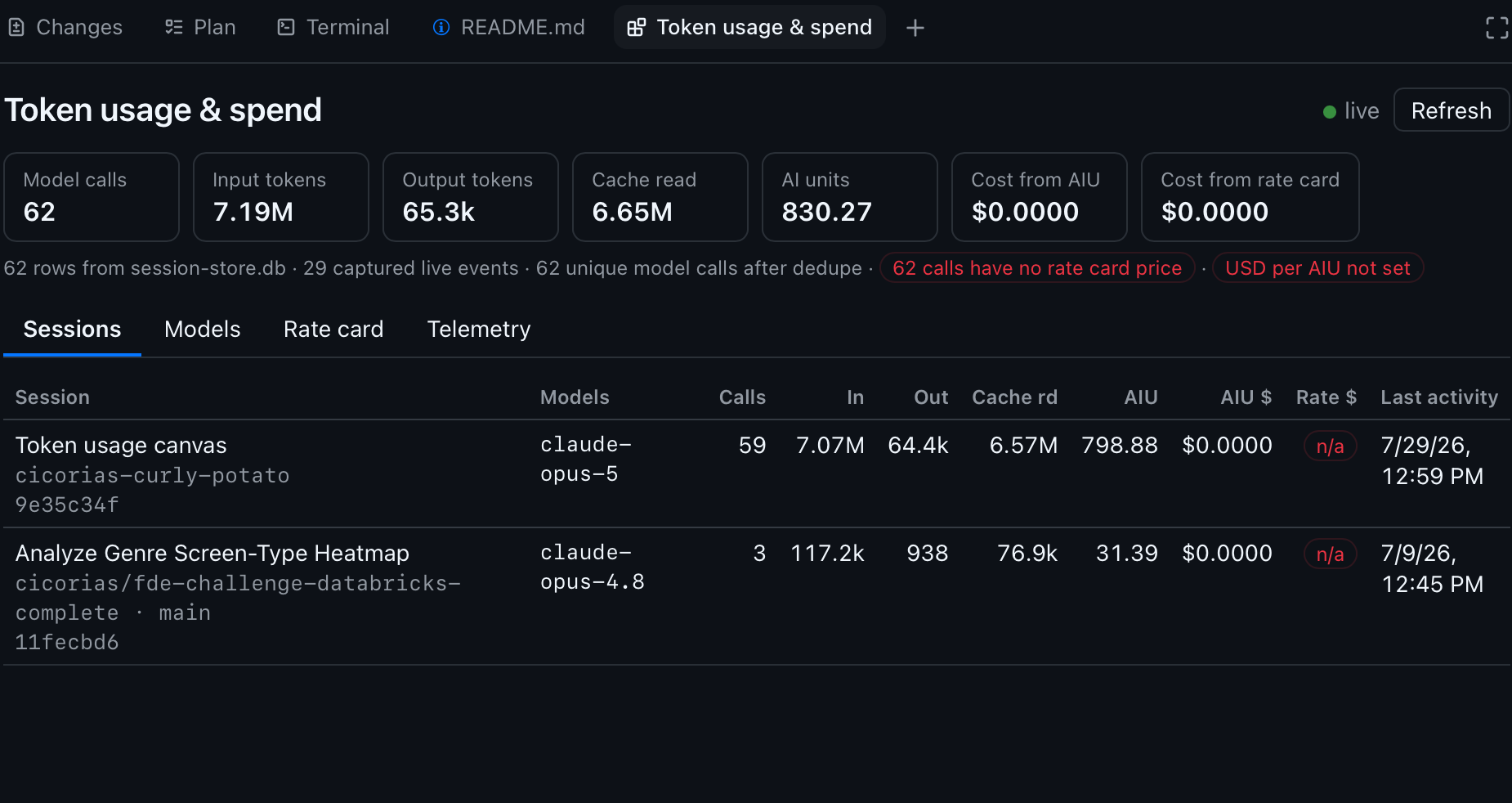Screen dimensions: 1512x803
Task: Click the Out column header
Action: pos(931,397)
